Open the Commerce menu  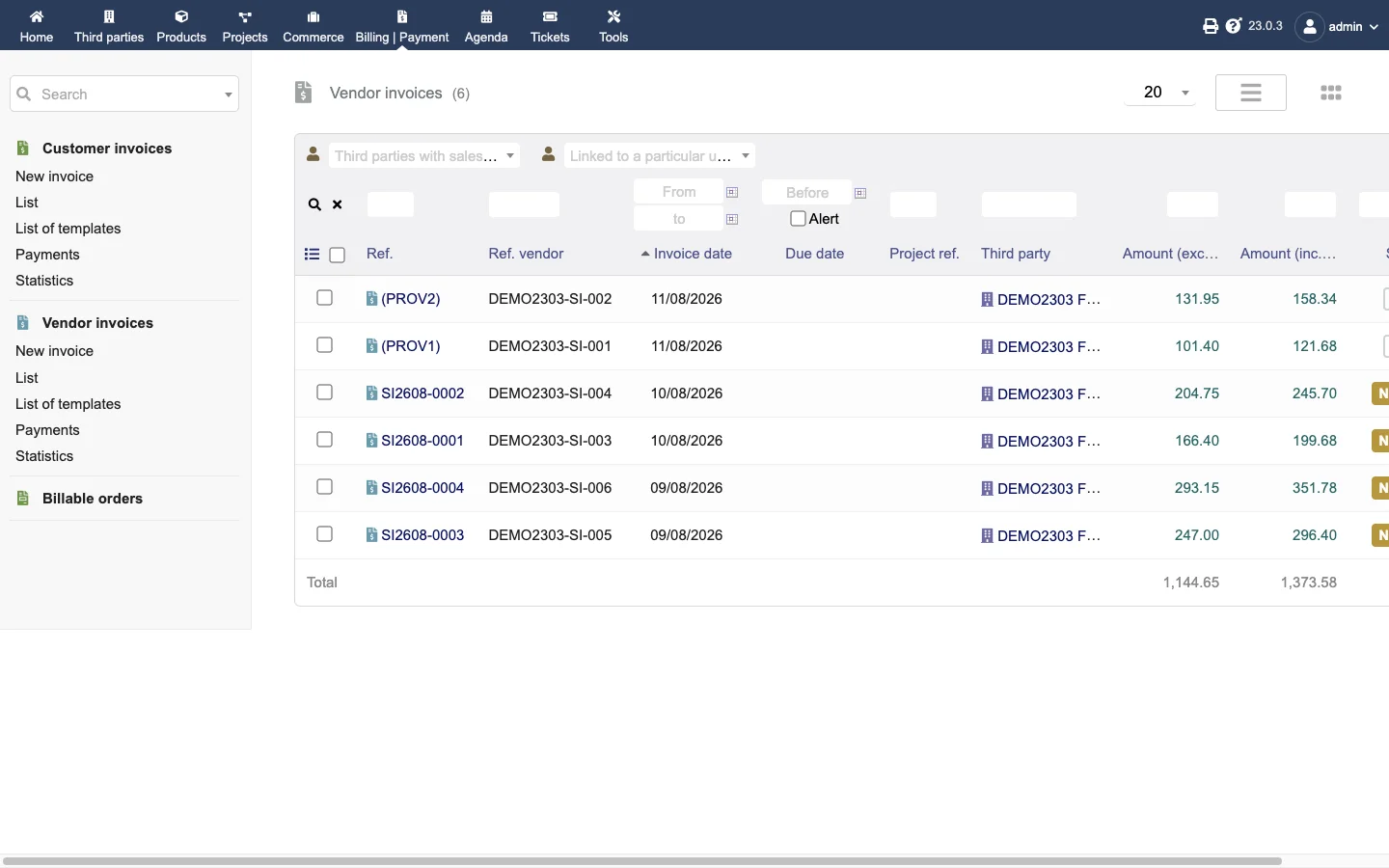click(313, 26)
